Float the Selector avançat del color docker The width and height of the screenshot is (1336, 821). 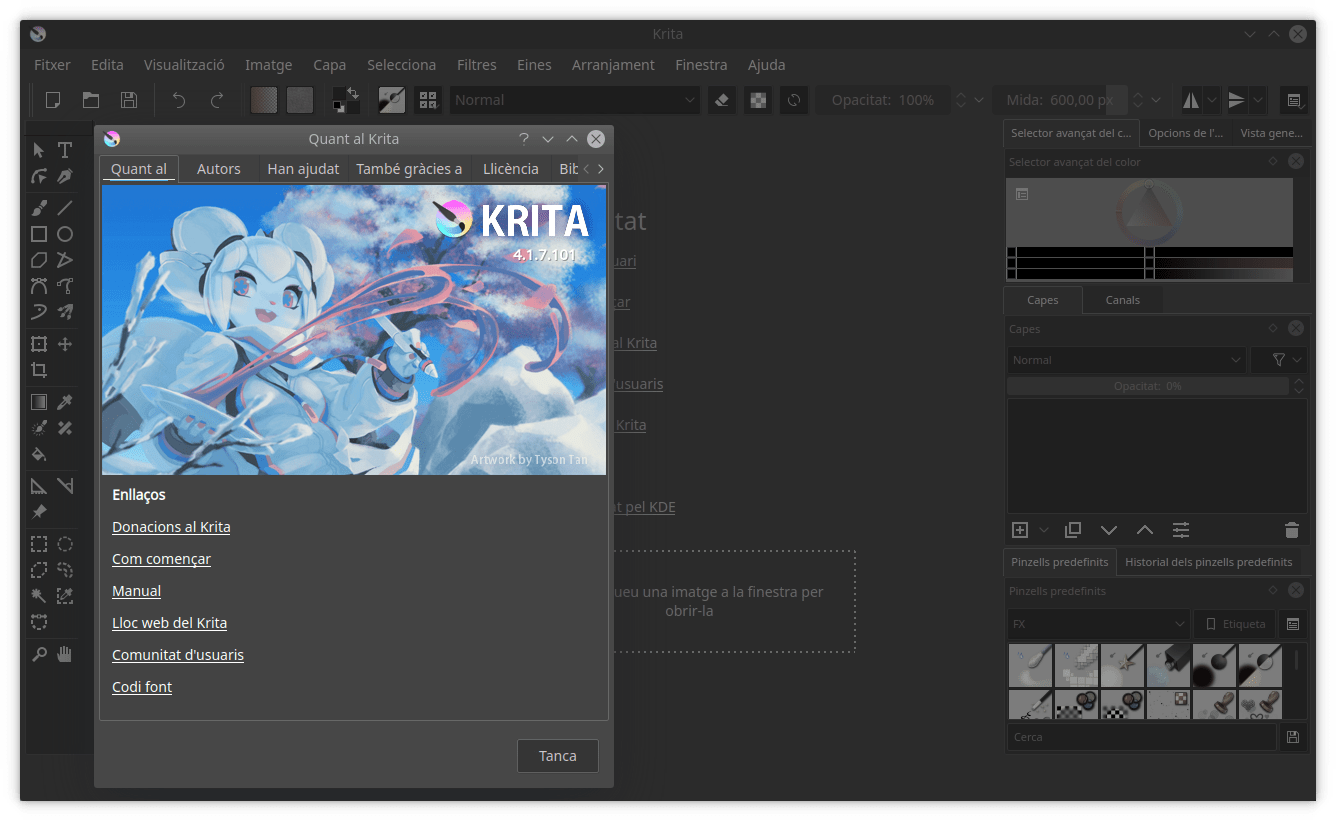(1273, 161)
